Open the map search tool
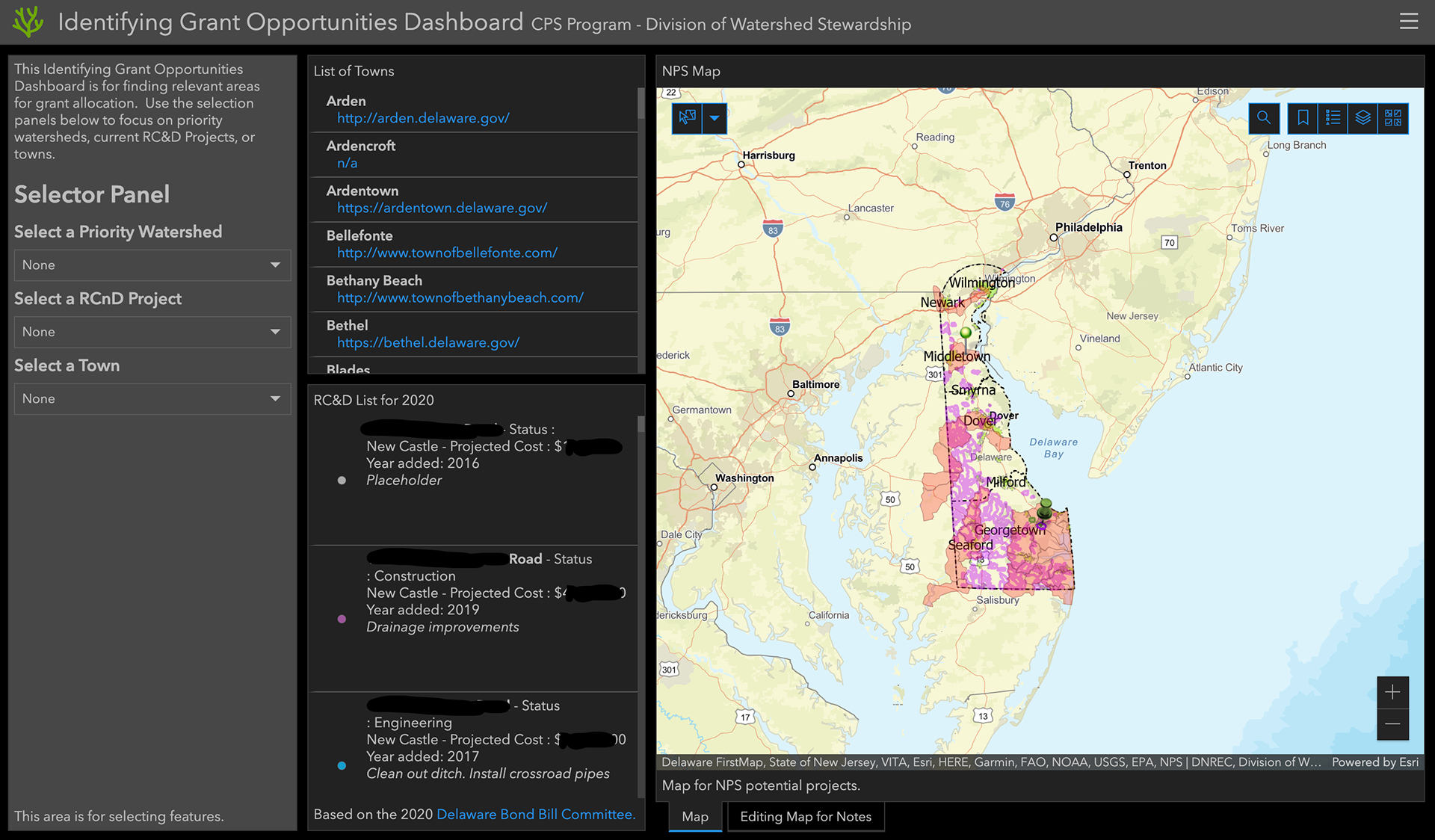This screenshot has width=1435, height=840. pos(1264,118)
